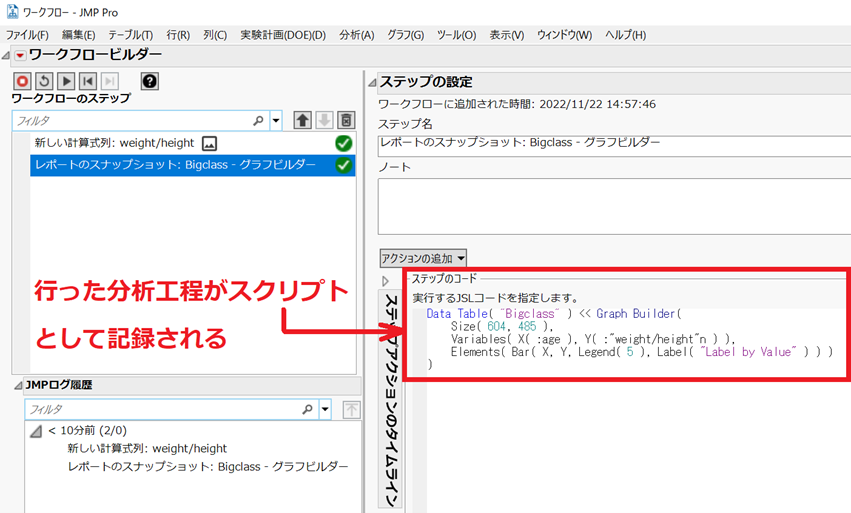Open the ウィンドウ(W) menu
This screenshot has height=513, width=851.
tap(564, 35)
